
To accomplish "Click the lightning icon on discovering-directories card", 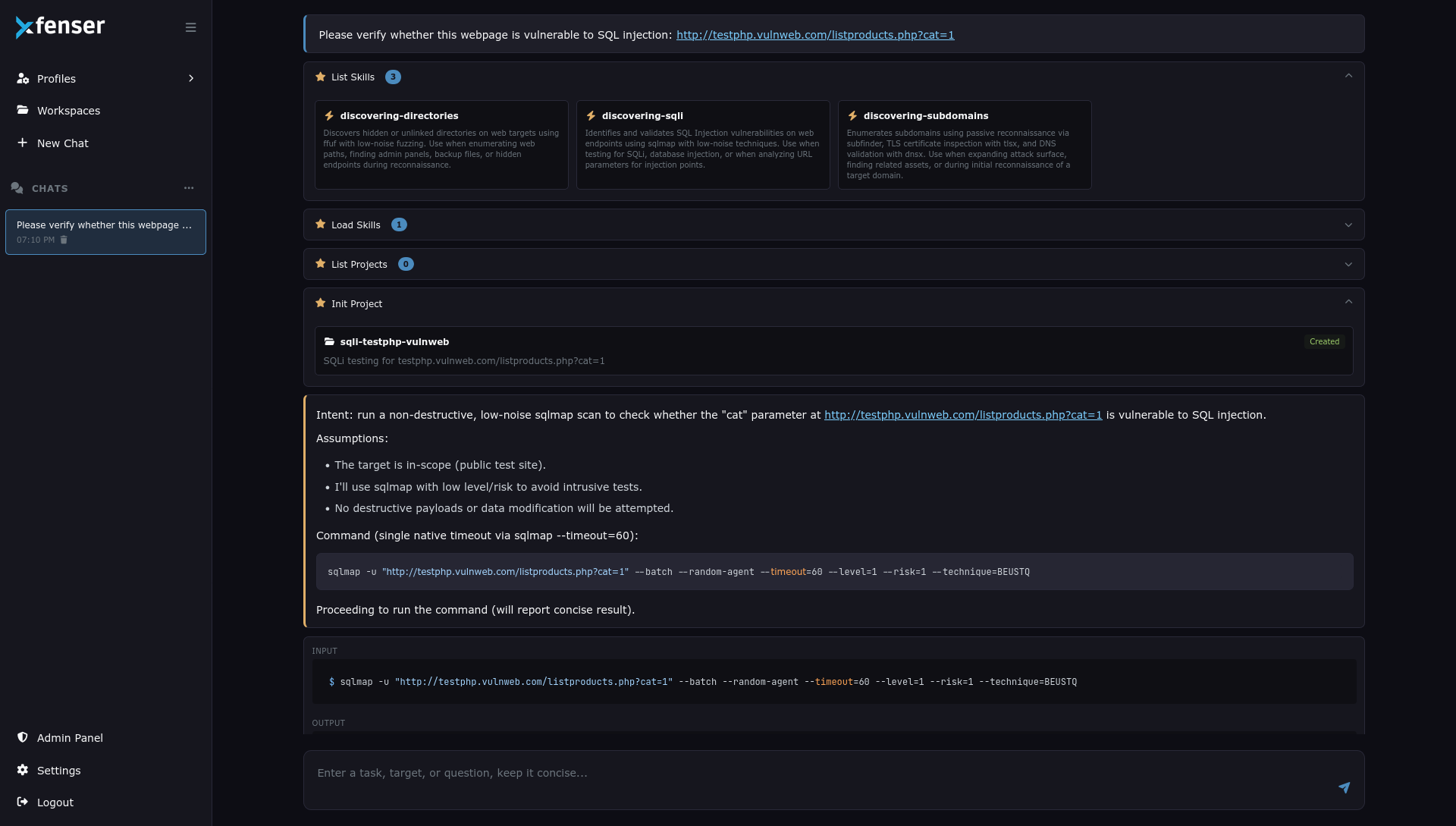I will point(330,115).
